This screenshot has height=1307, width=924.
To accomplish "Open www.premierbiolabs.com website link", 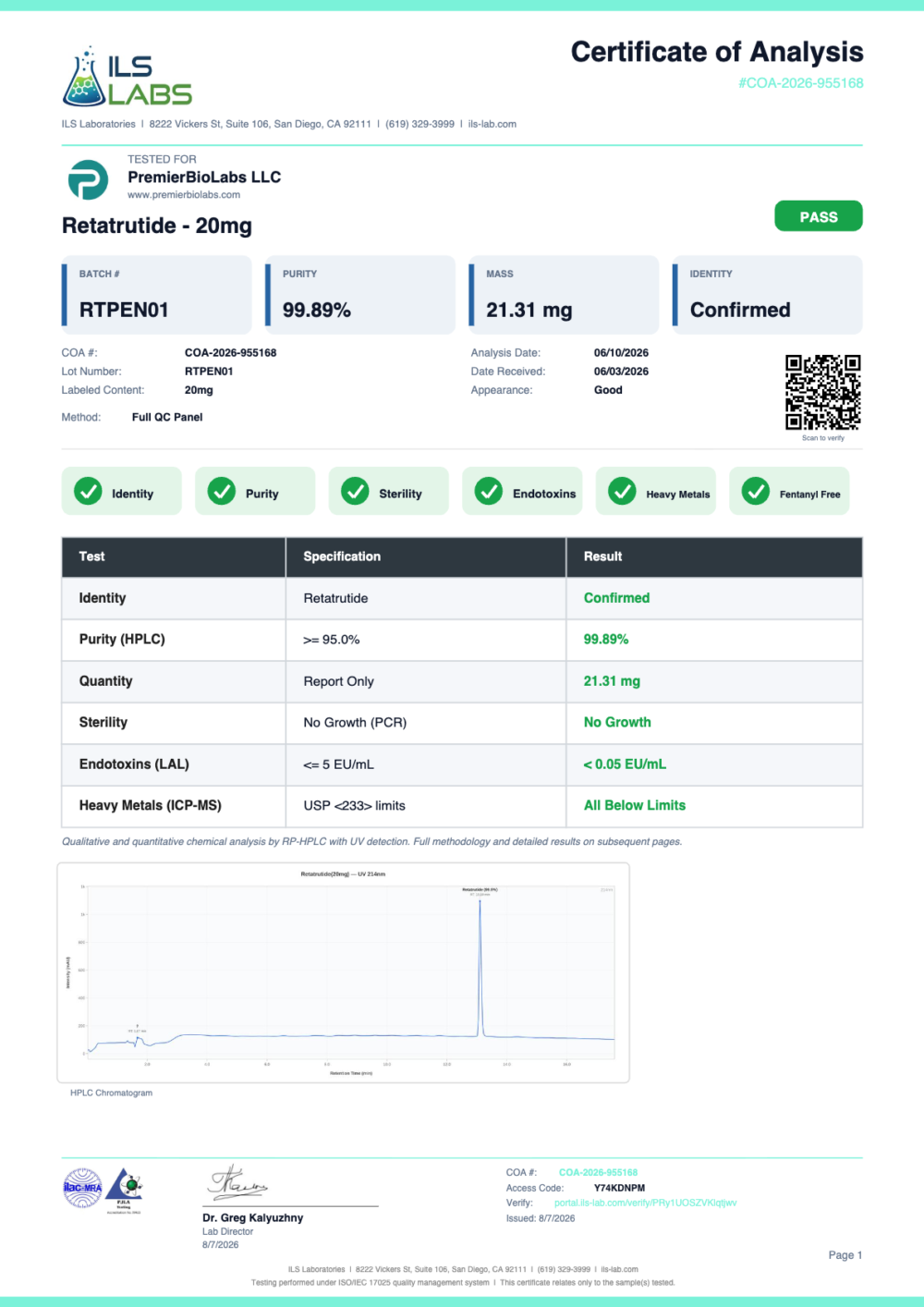I will click(x=184, y=195).
